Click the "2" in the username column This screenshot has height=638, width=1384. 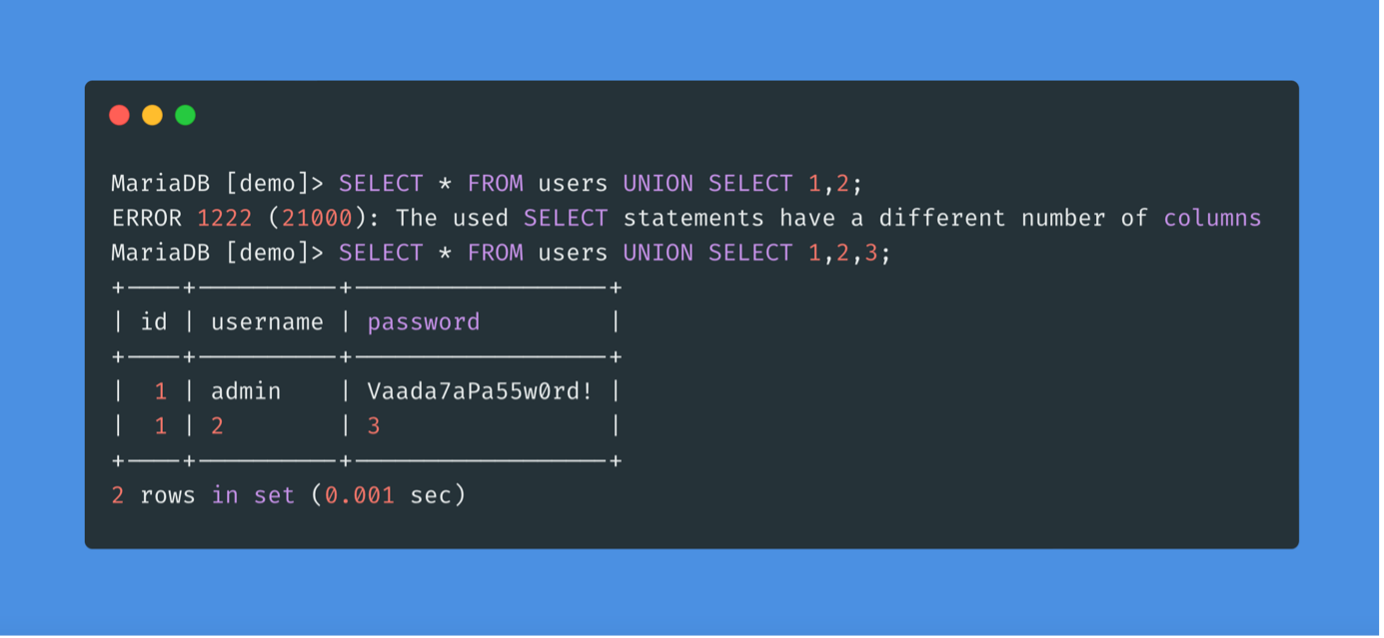[x=217, y=426]
